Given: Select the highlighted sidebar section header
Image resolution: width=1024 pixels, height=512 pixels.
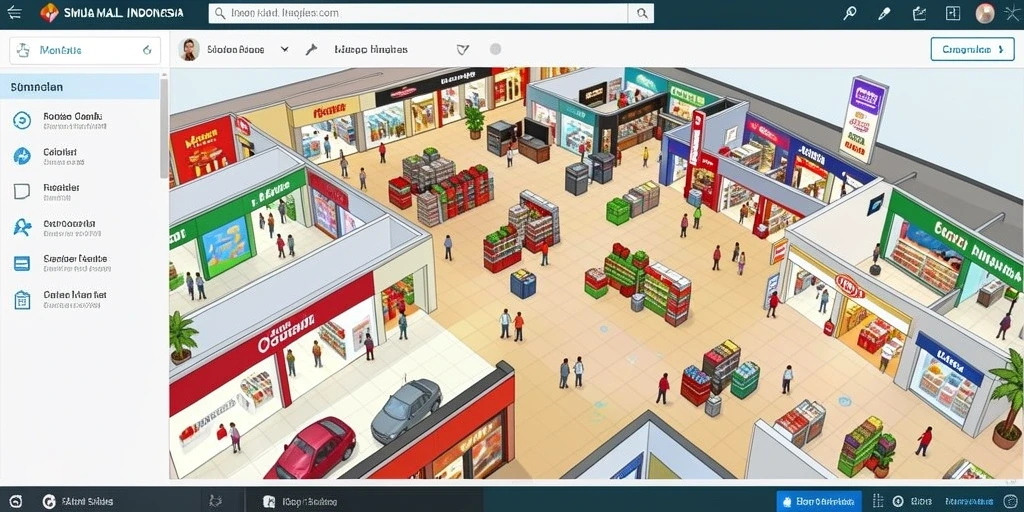Looking at the screenshot, I should coord(80,86).
